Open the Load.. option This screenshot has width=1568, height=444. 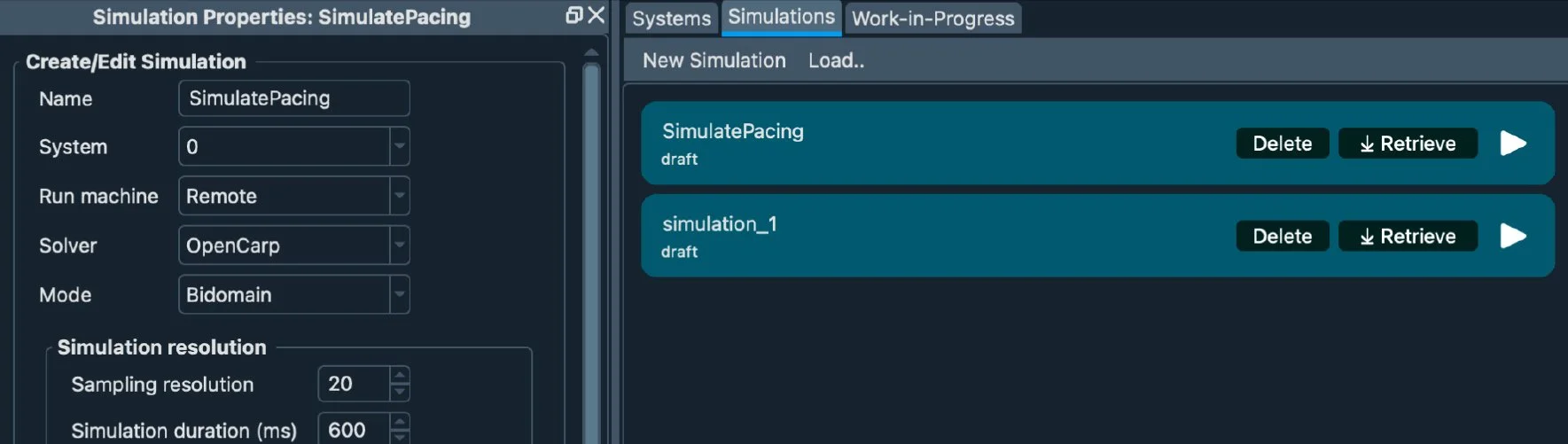(x=836, y=60)
